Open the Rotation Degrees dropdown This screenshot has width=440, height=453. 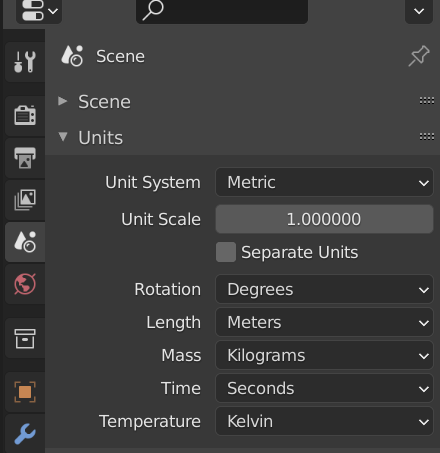pos(324,289)
